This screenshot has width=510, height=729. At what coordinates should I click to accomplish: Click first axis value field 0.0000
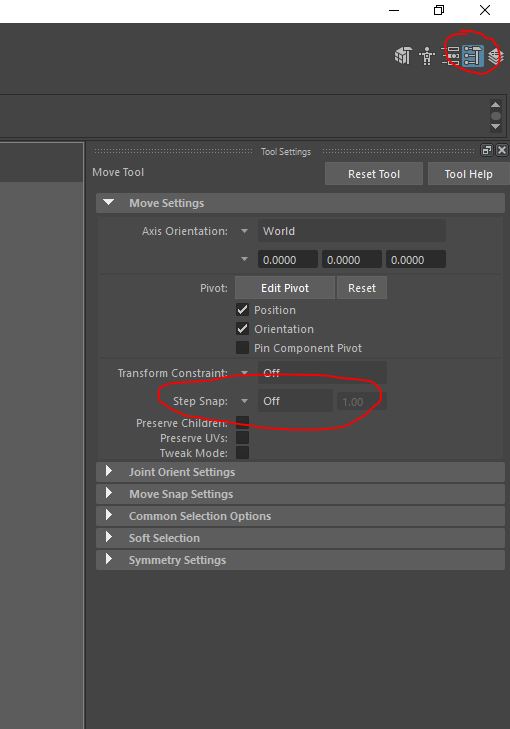tap(288, 259)
